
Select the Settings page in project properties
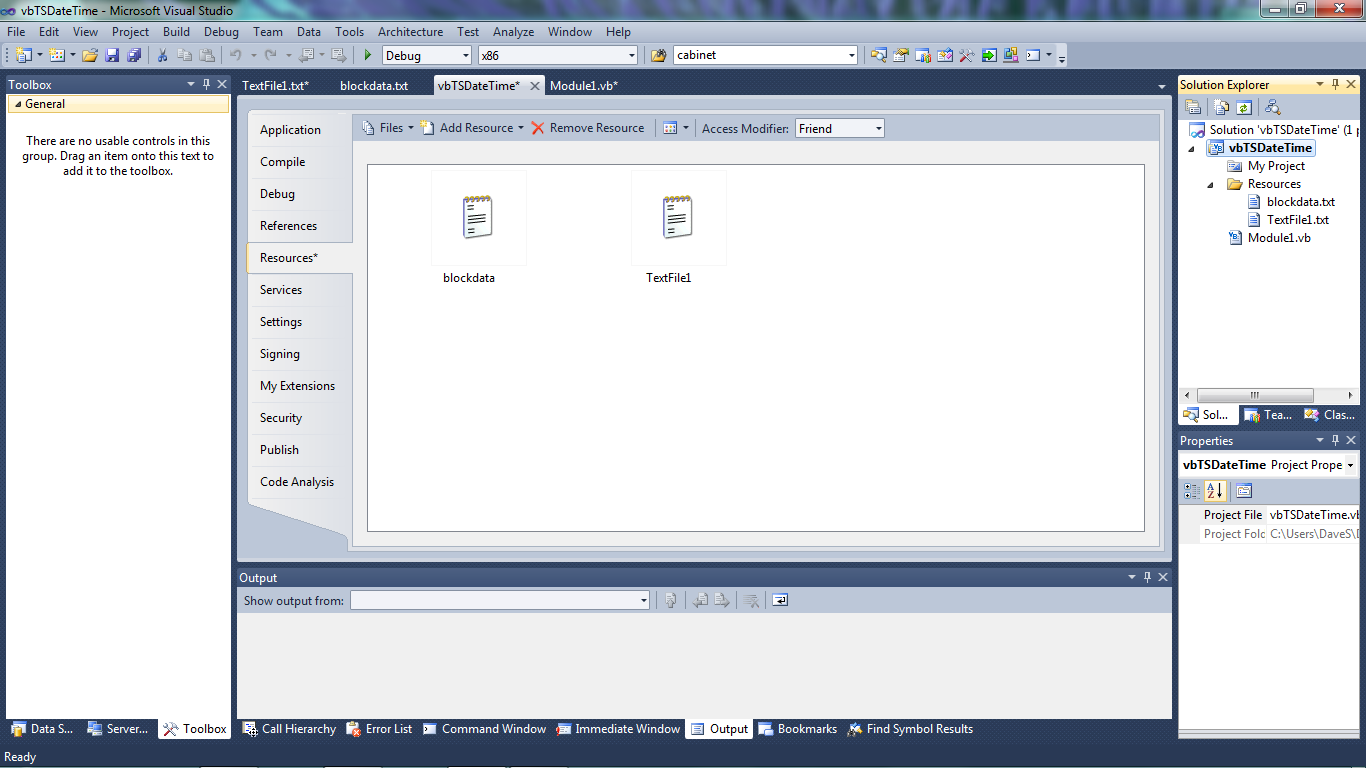(x=281, y=322)
